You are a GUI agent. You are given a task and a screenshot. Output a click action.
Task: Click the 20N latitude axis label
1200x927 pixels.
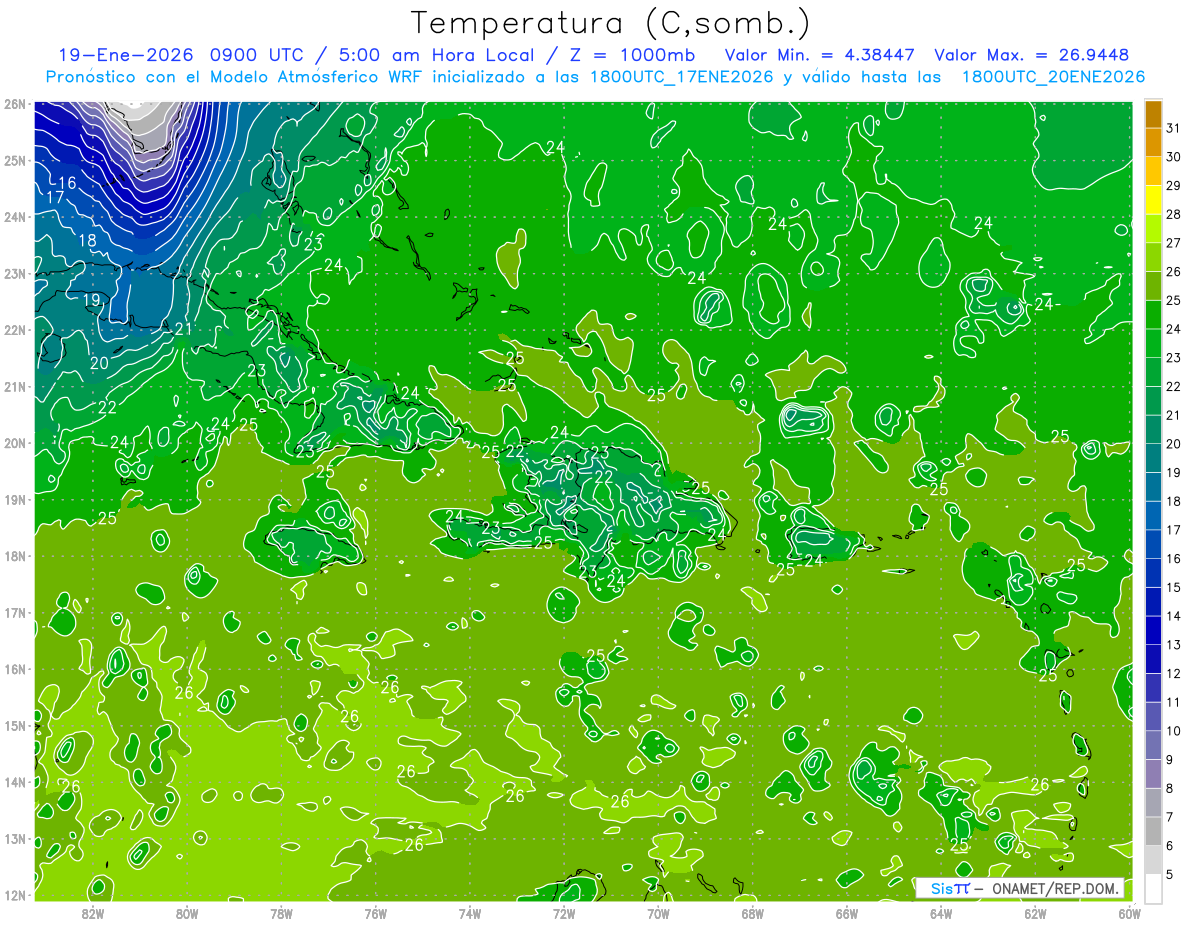(14, 443)
